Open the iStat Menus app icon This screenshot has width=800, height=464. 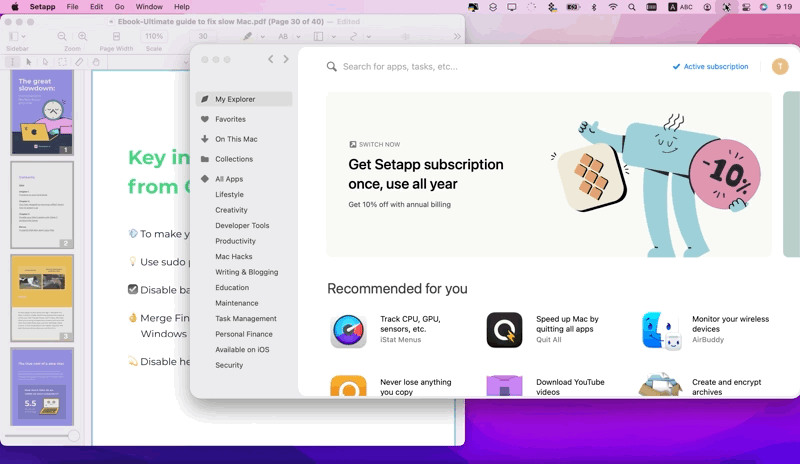tap(348, 330)
